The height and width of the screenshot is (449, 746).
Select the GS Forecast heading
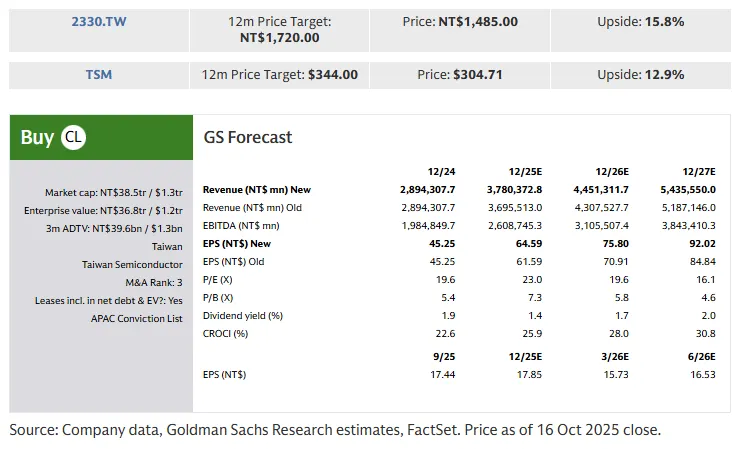click(248, 137)
